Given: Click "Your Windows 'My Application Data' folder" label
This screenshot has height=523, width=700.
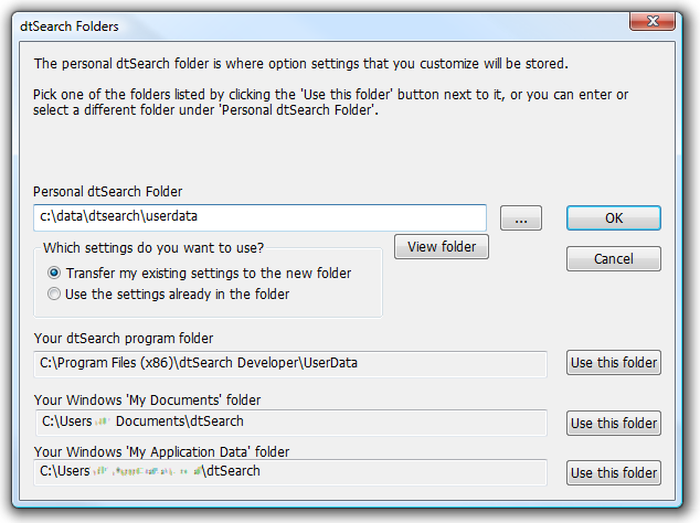Looking at the screenshot, I should [x=162, y=452].
